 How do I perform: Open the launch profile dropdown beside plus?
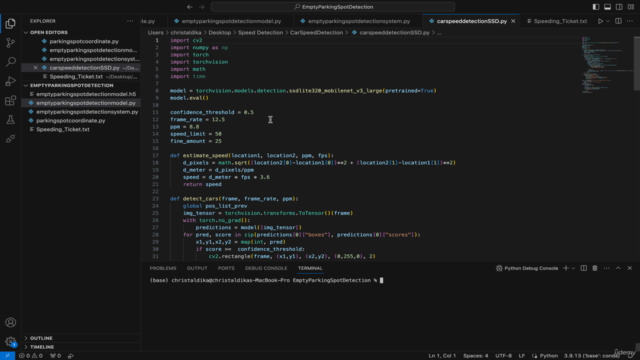click(573, 268)
